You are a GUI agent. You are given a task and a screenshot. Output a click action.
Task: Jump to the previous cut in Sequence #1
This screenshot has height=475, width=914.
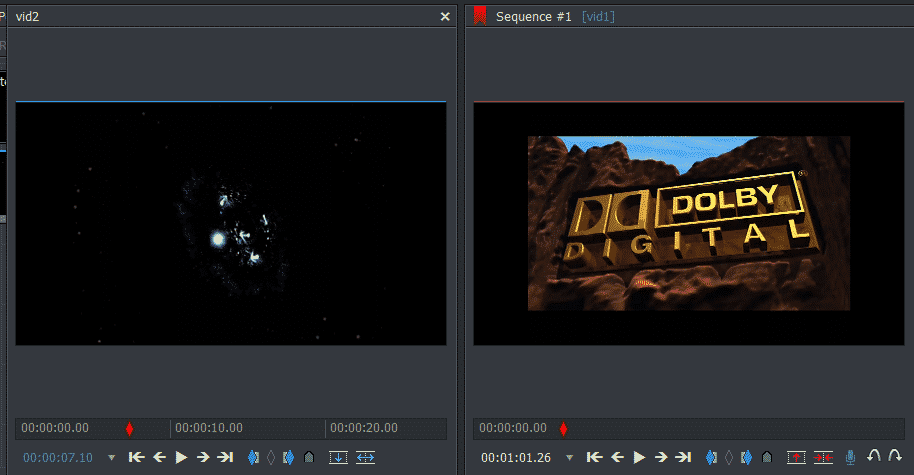[595, 458]
